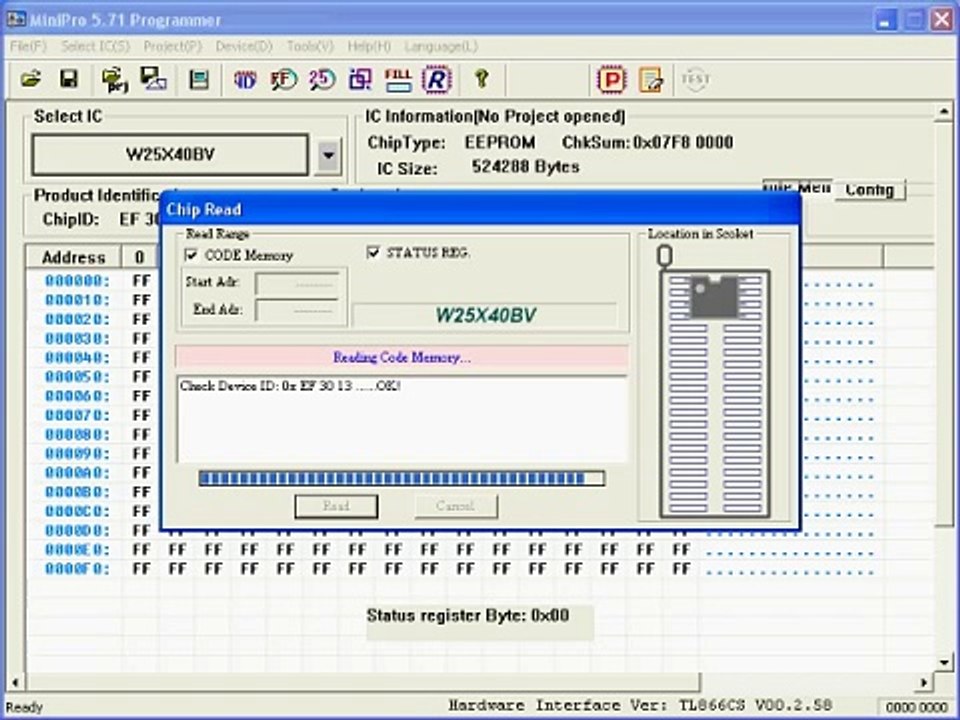Click the open project (prj) icon

(x=114, y=80)
